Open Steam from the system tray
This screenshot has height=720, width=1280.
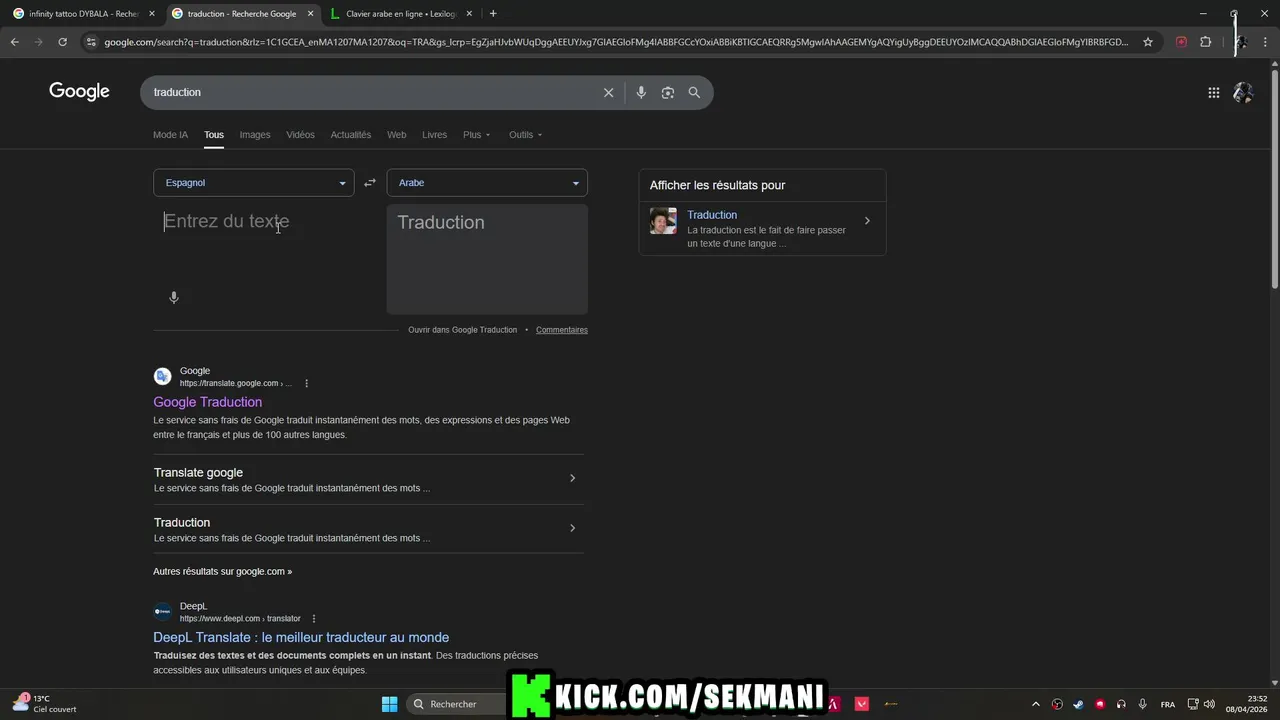click(1078, 704)
